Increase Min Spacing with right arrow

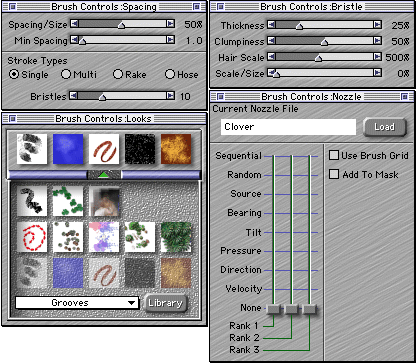pos(170,40)
